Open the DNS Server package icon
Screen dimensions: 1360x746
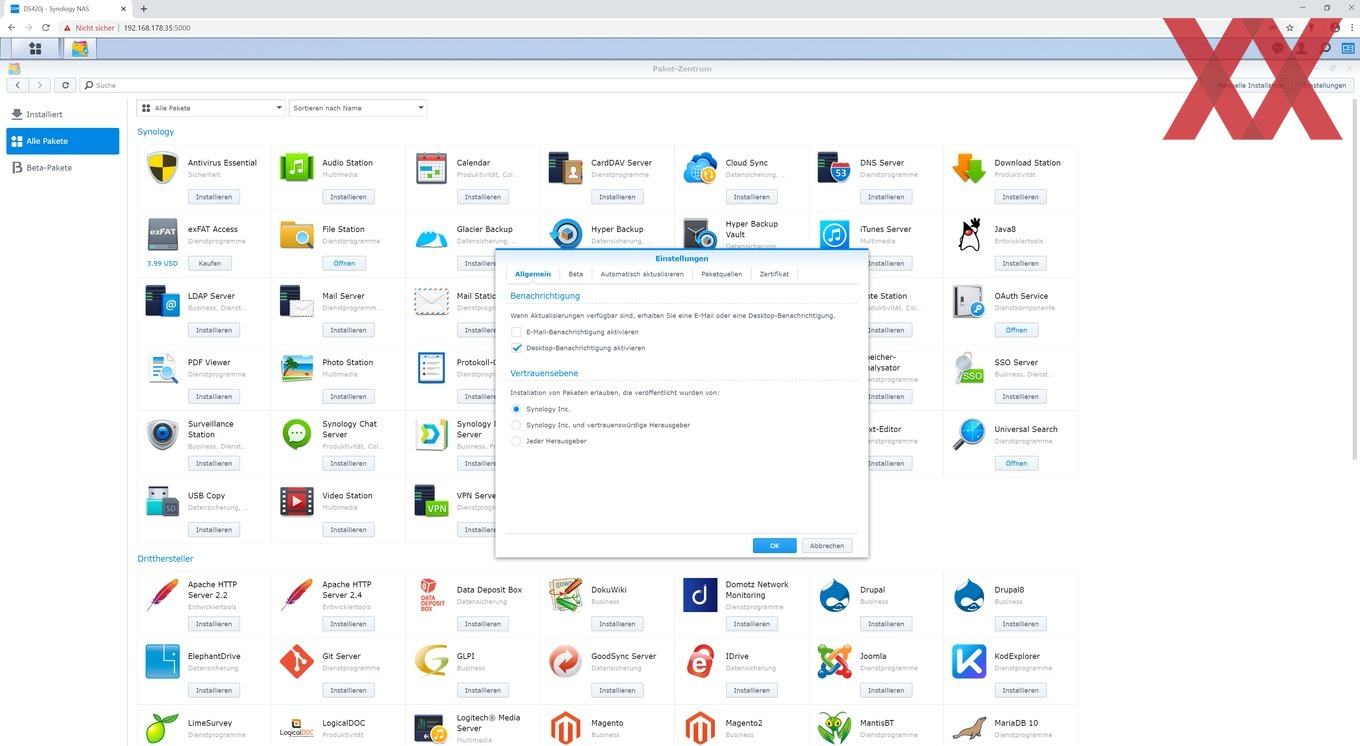tap(834, 168)
